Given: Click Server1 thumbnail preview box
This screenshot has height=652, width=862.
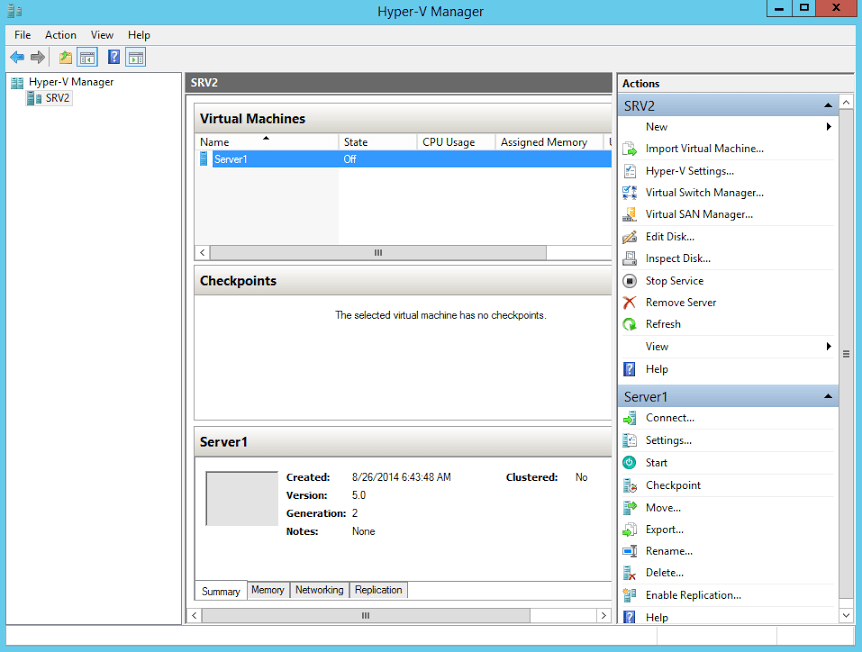Looking at the screenshot, I should point(242,499).
